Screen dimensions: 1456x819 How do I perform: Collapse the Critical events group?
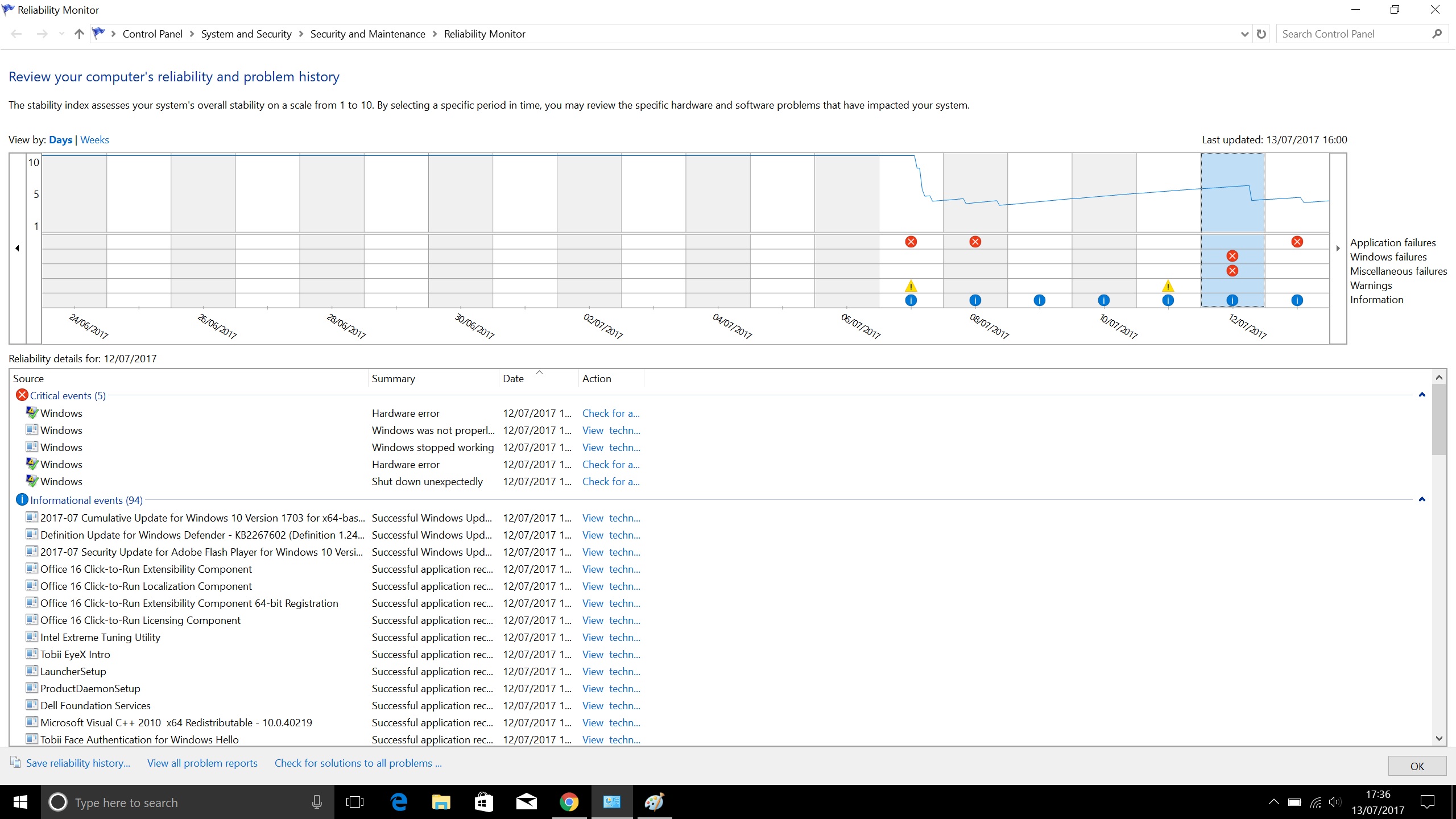(1422, 395)
